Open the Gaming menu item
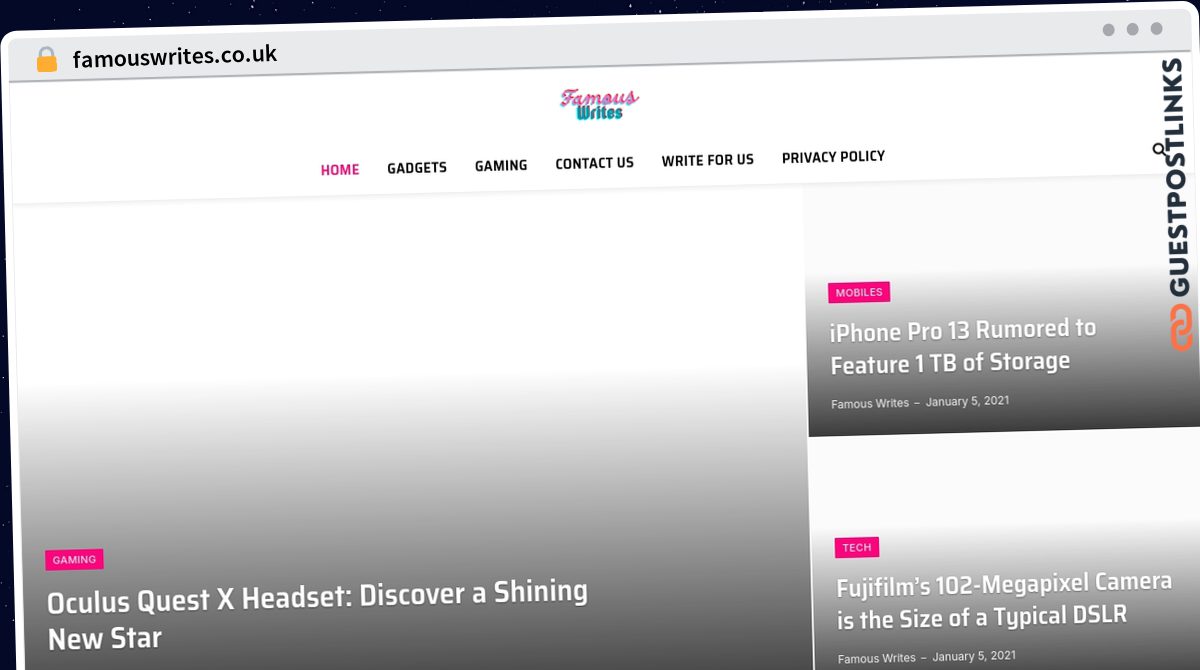 [501, 165]
